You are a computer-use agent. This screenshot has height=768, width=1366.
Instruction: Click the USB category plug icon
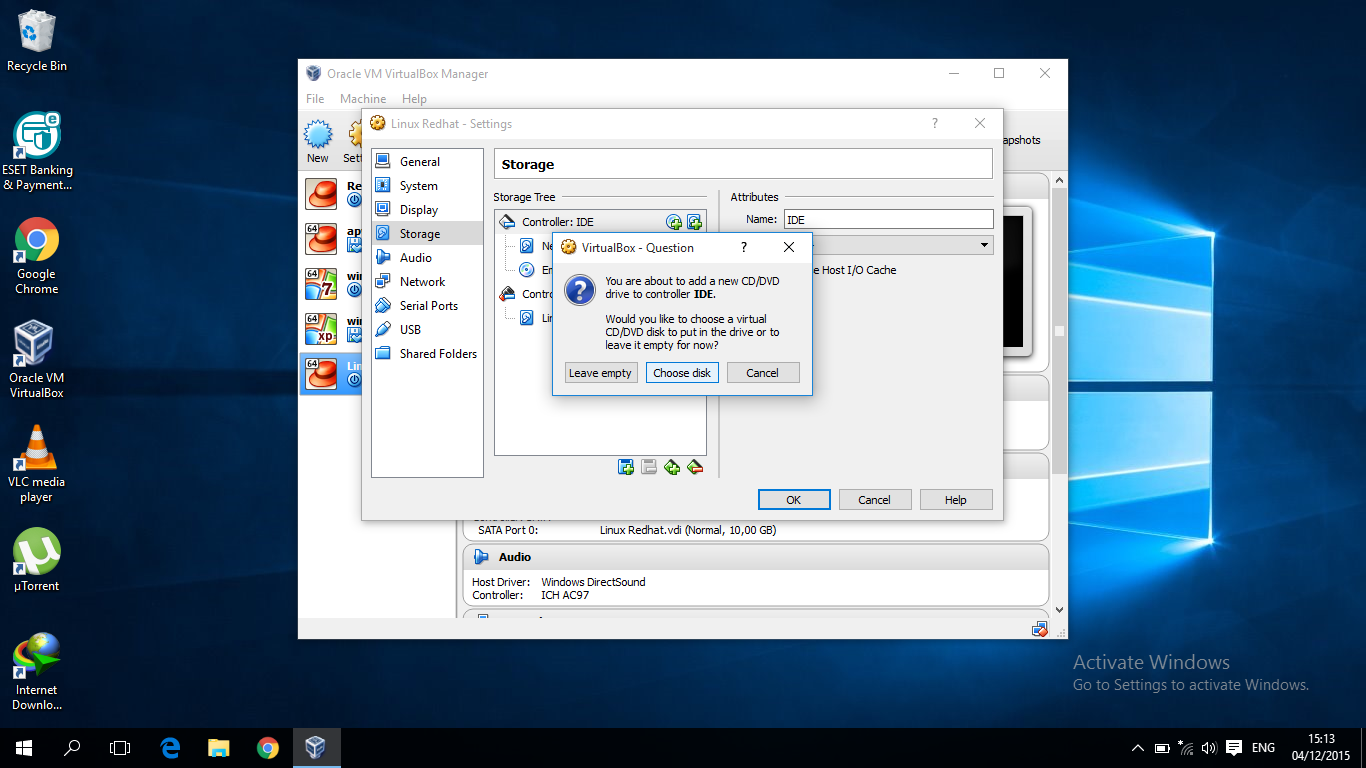[382, 329]
